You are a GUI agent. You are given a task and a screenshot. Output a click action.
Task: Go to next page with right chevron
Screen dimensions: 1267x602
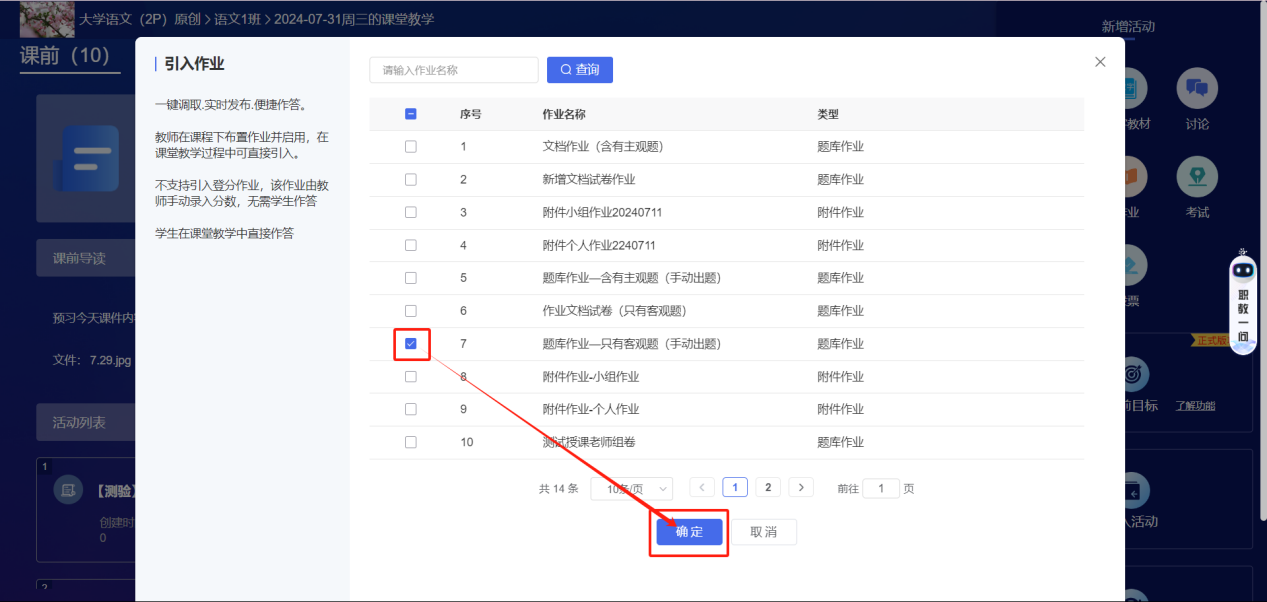click(800, 487)
